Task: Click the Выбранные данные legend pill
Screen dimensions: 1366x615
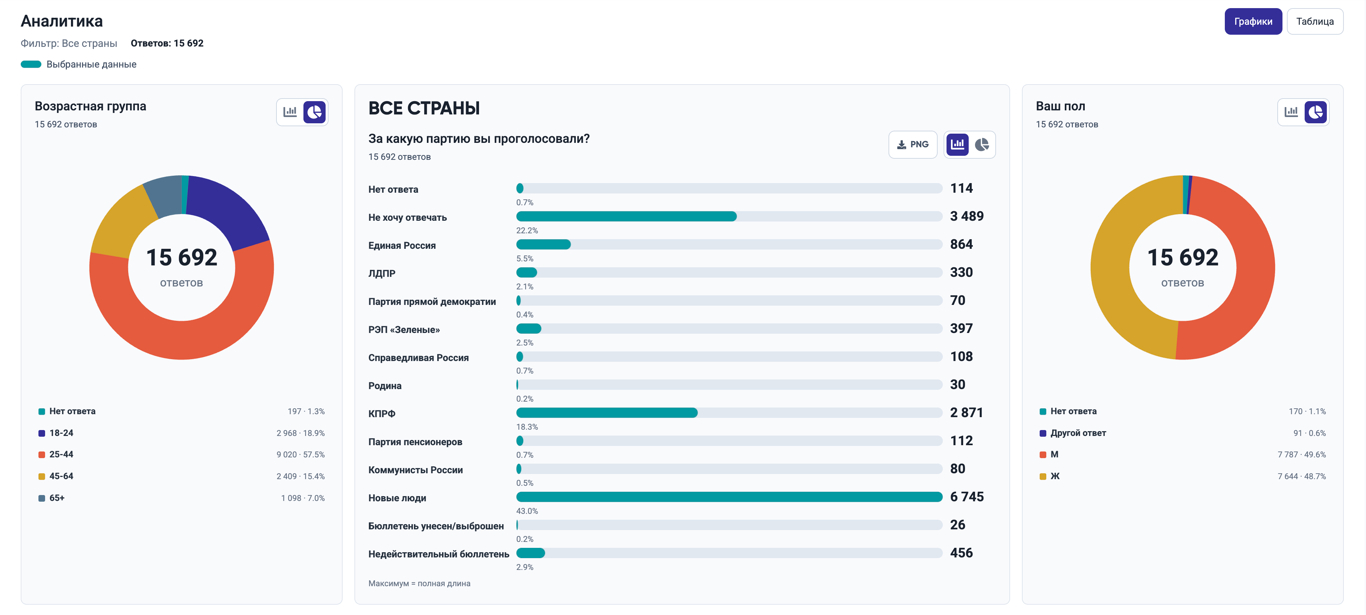Action: pos(31,64)
